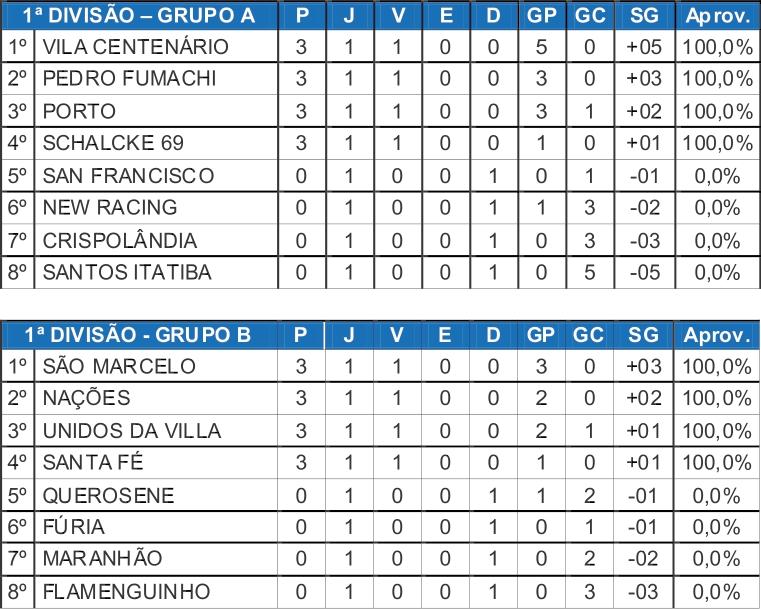The width and height of the screenshot is (761, 609).
Task: Select the SCHALCKE 69 row name
Action: coord(113,143)
